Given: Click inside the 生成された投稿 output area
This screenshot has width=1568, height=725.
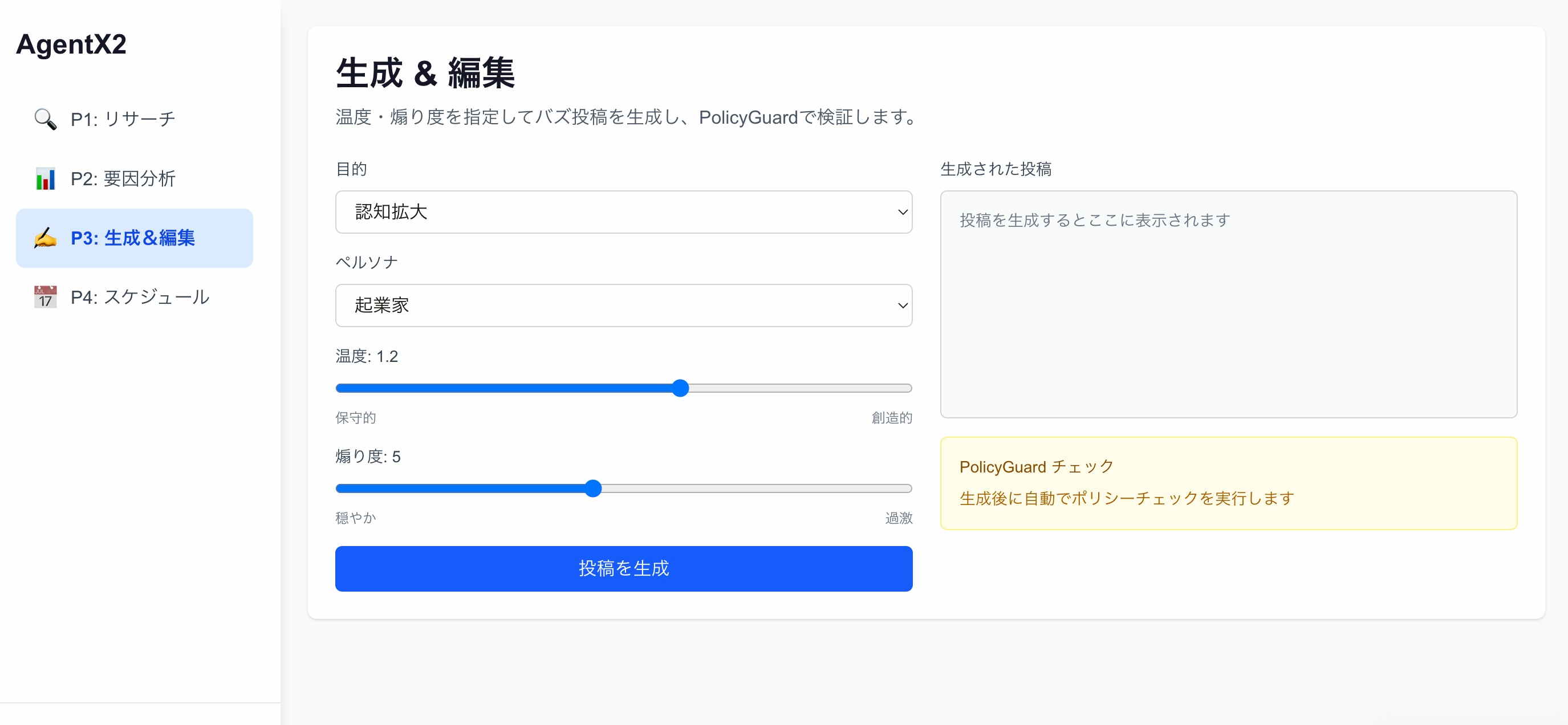Looking at the screenshot, I should [x=1228, y=304].
